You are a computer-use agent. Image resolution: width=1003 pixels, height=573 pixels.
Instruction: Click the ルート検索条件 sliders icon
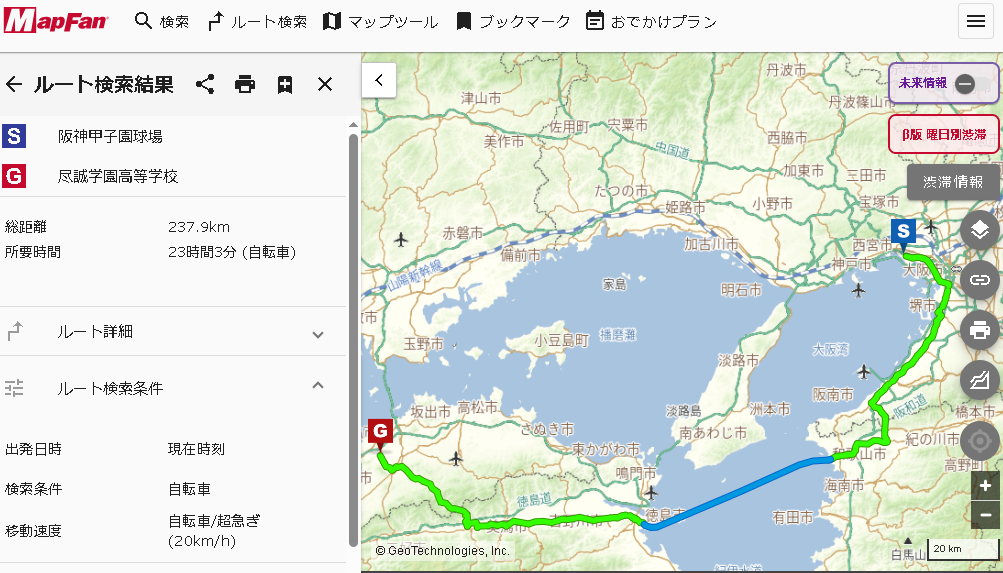point(14,388)
